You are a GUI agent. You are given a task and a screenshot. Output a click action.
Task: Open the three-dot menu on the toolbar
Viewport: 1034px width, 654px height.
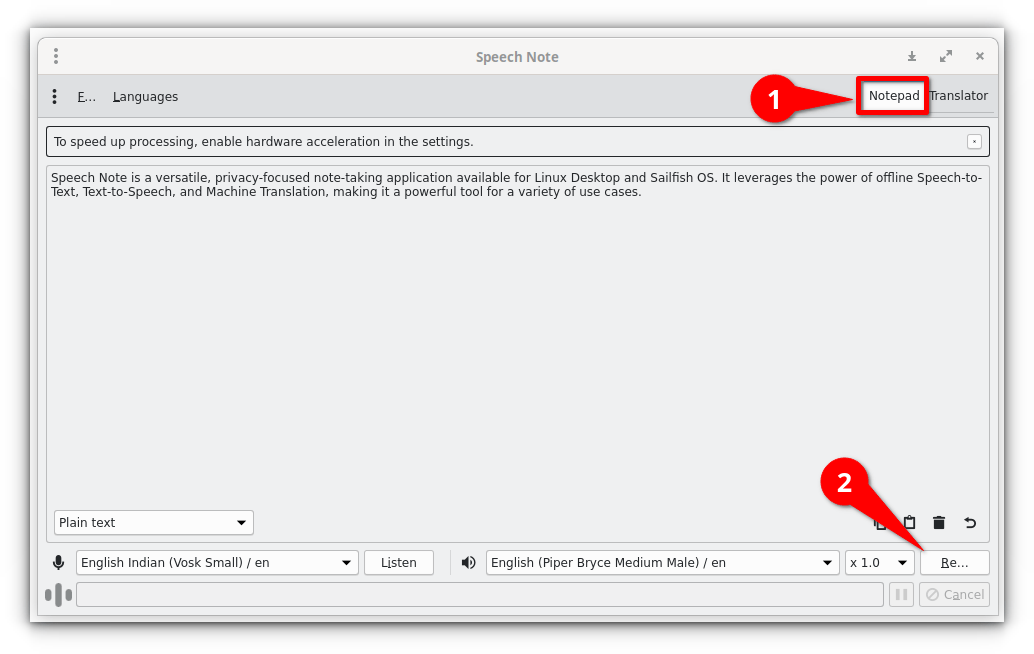point(54,96)
